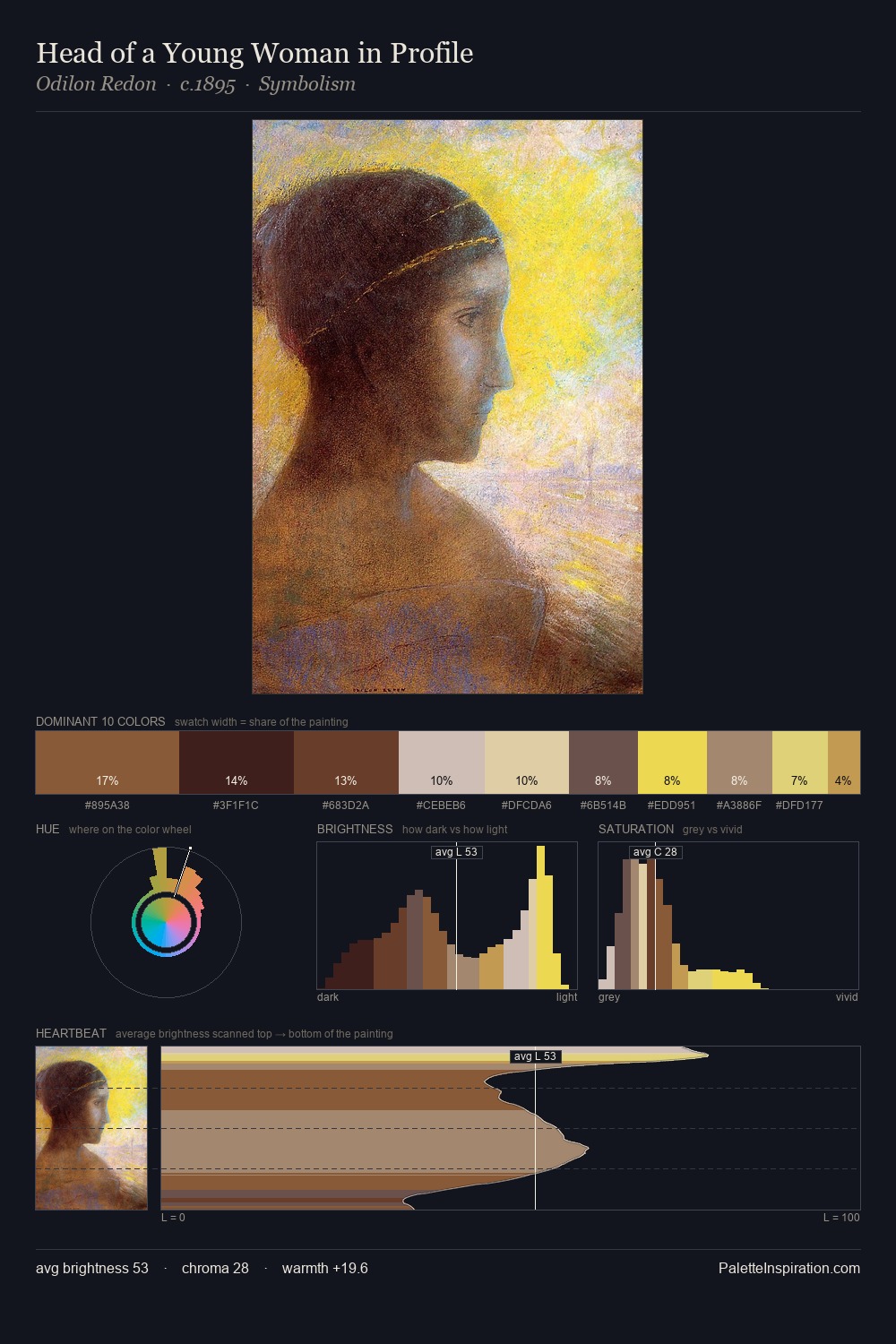Pick the 10% pinkish-grey swatch #CEBEB6
The width and height of the screenshot is (896, 1344).
[x=442, y=762]
